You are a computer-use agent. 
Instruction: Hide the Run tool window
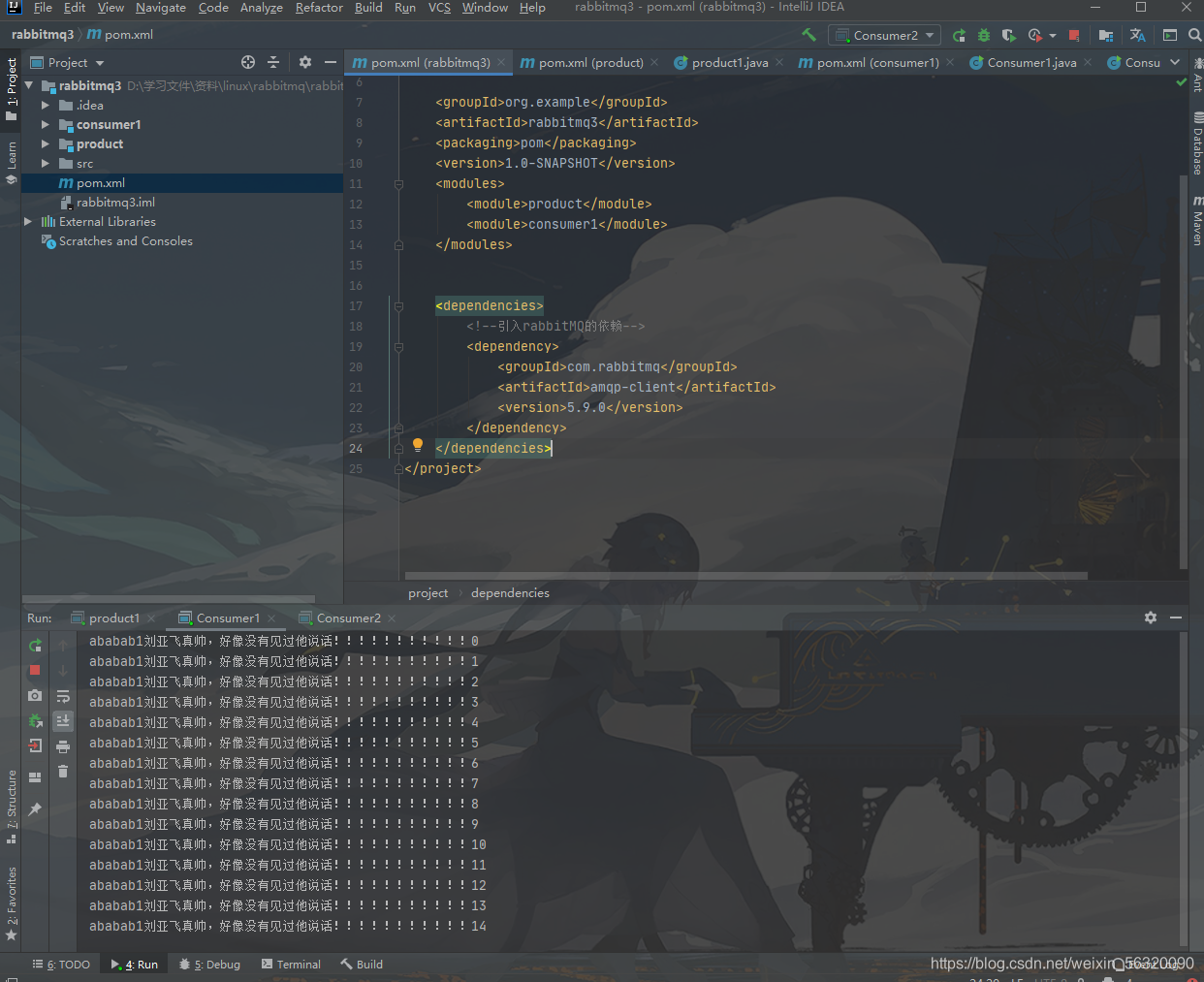click(x=1176, y=618)
